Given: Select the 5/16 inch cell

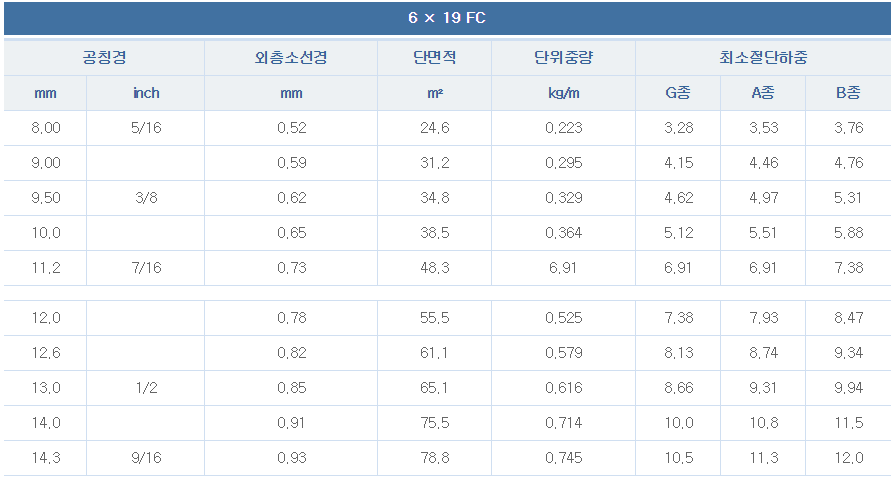Looking at the screenshot, I should (x=146, y=128).
